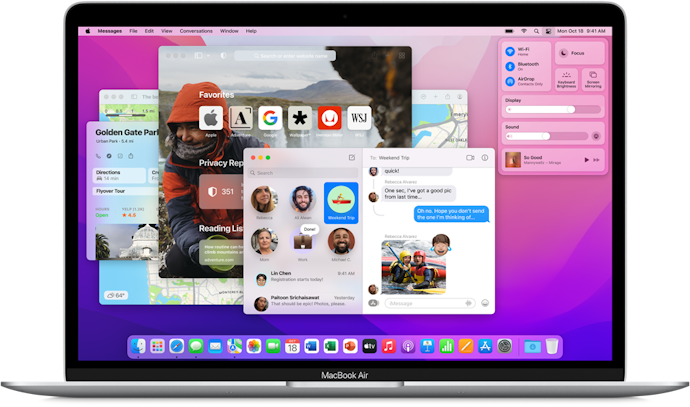Screen dimensions: 690x407
Task: Open Podcasts from the Dock
Action: point(408,346)
